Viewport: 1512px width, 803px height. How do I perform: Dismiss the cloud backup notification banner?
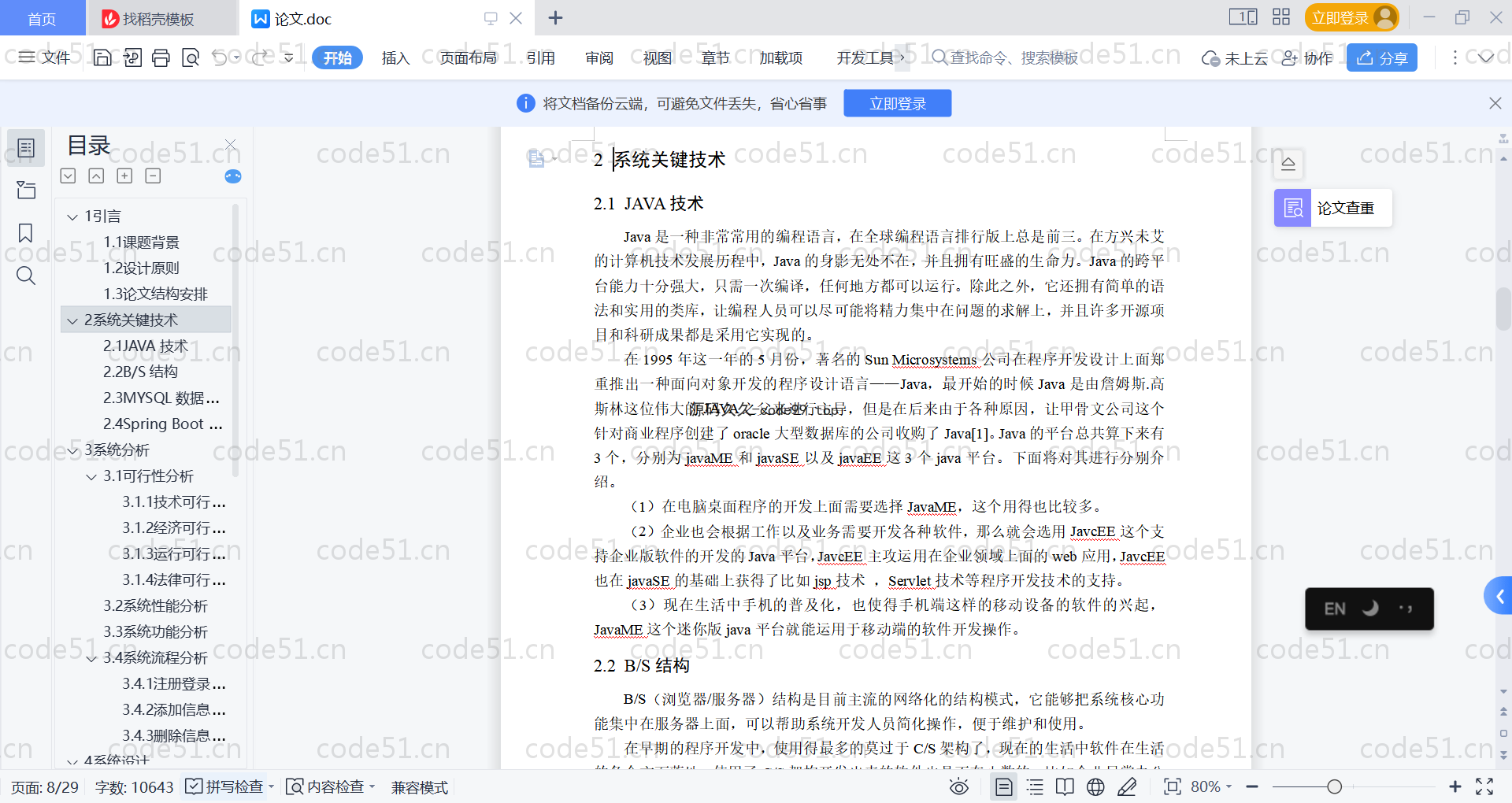pyautogui.click(x=1495, y=103)
